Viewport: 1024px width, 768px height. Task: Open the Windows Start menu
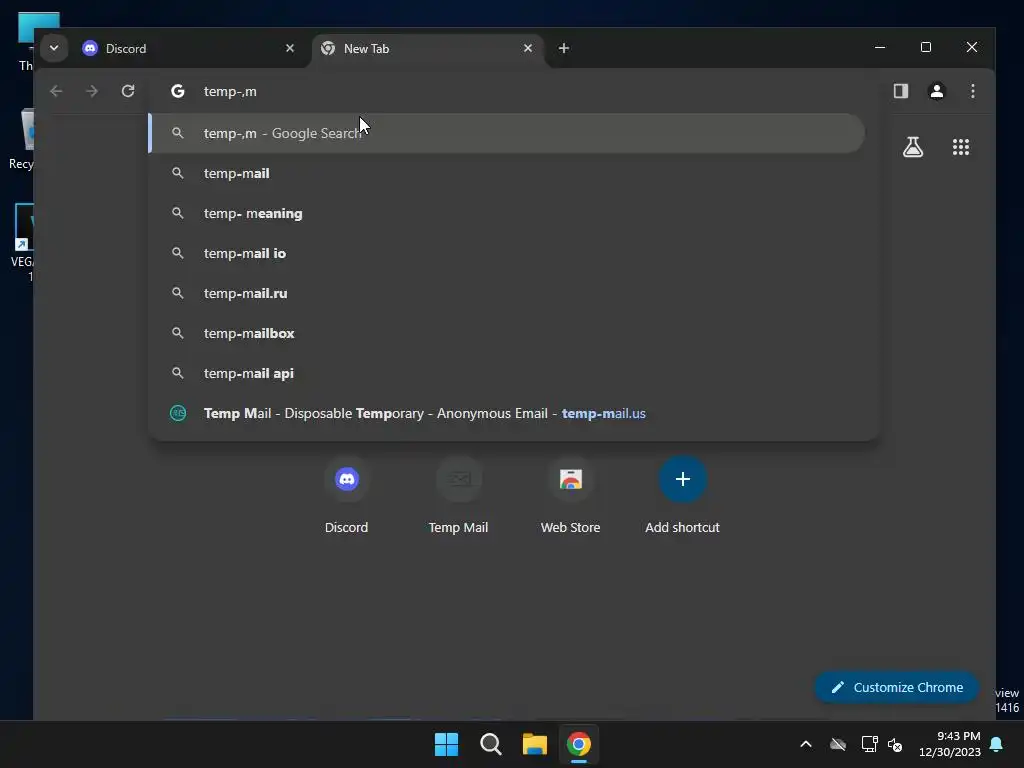[447, 744]
